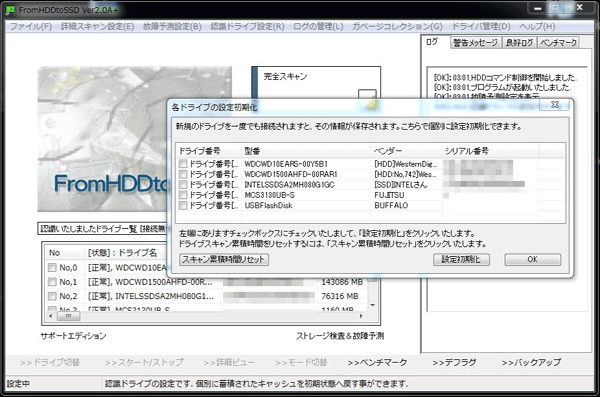Select the 76316 MB capacity cell

coord(340,296)
